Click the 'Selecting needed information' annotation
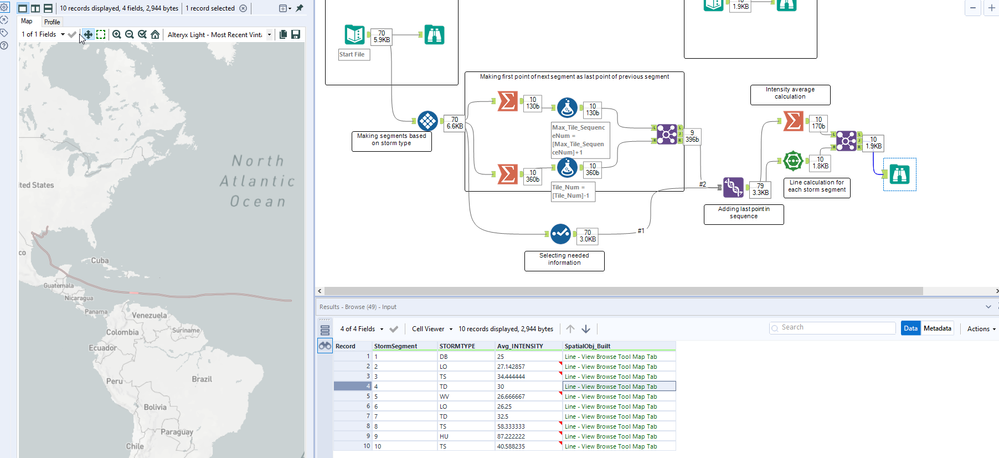This screenshot has width=999, height=458. pyautogui.click(x=564, y=260)
